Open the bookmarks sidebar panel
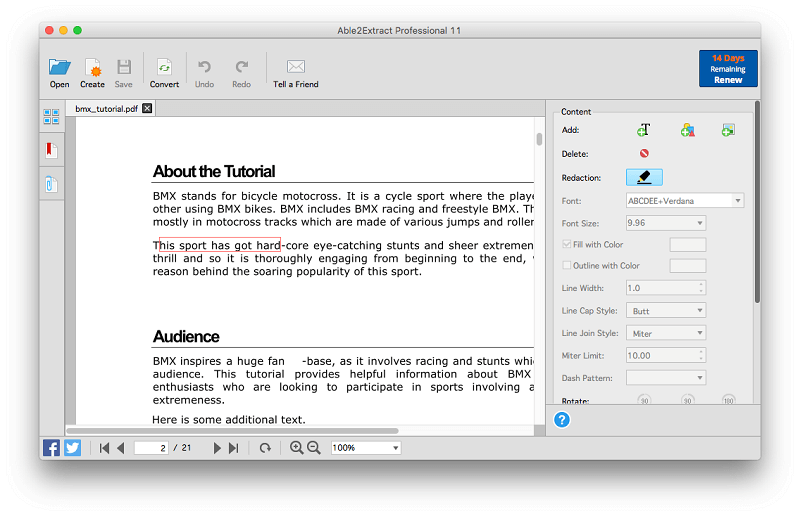800x516 pixels. [x=52, y=150]
